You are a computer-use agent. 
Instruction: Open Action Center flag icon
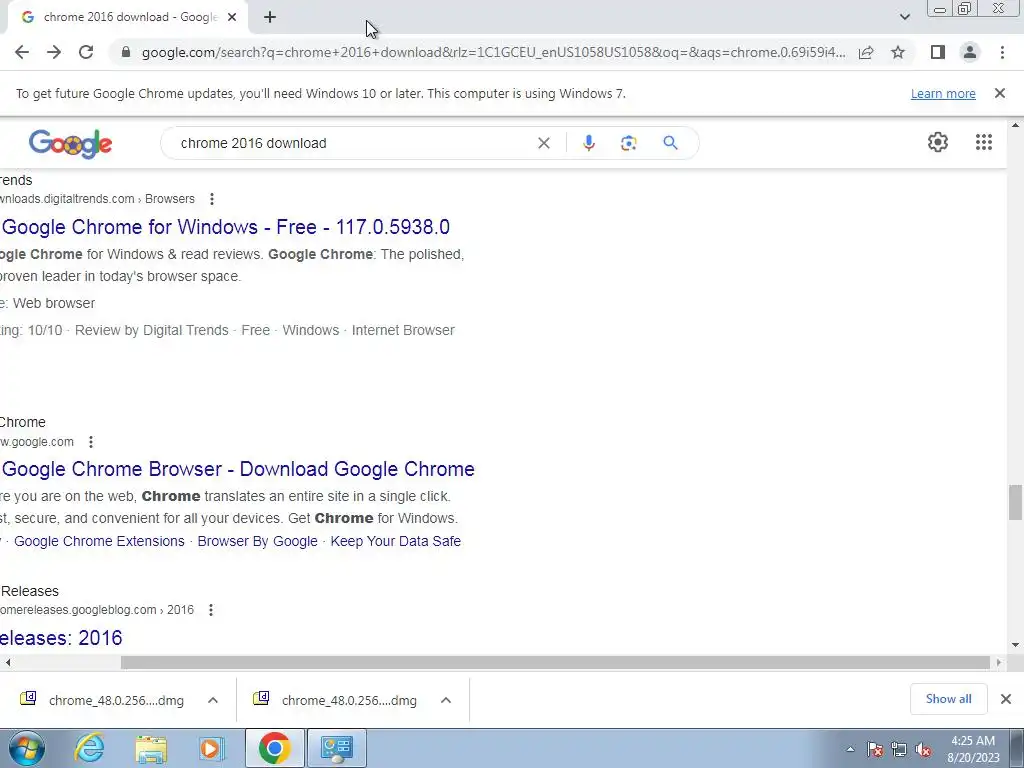tap(875, 750)
